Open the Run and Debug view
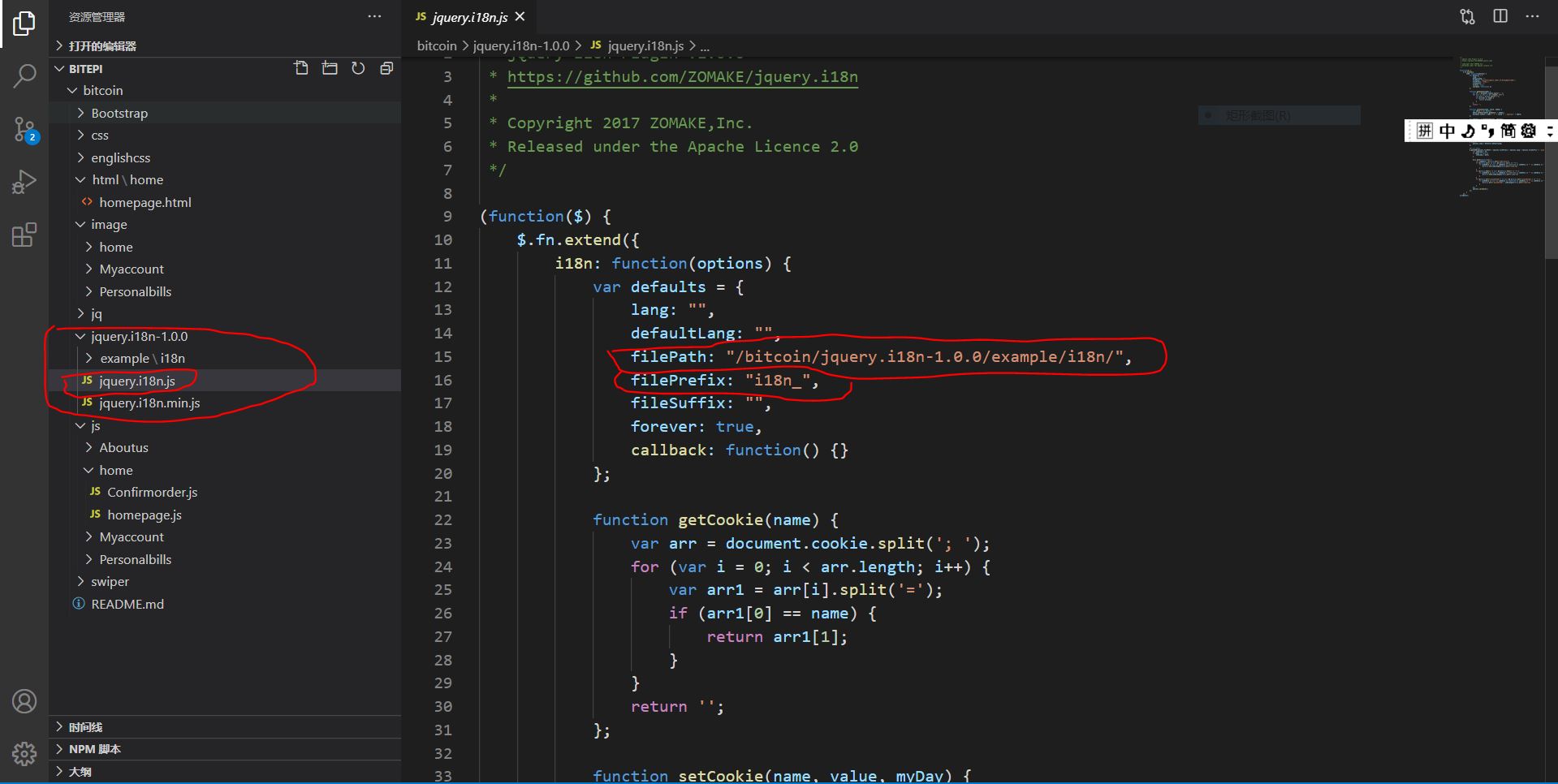This screenshot has width=1558, height=784. pyautogui.click(x=24, y=181)
